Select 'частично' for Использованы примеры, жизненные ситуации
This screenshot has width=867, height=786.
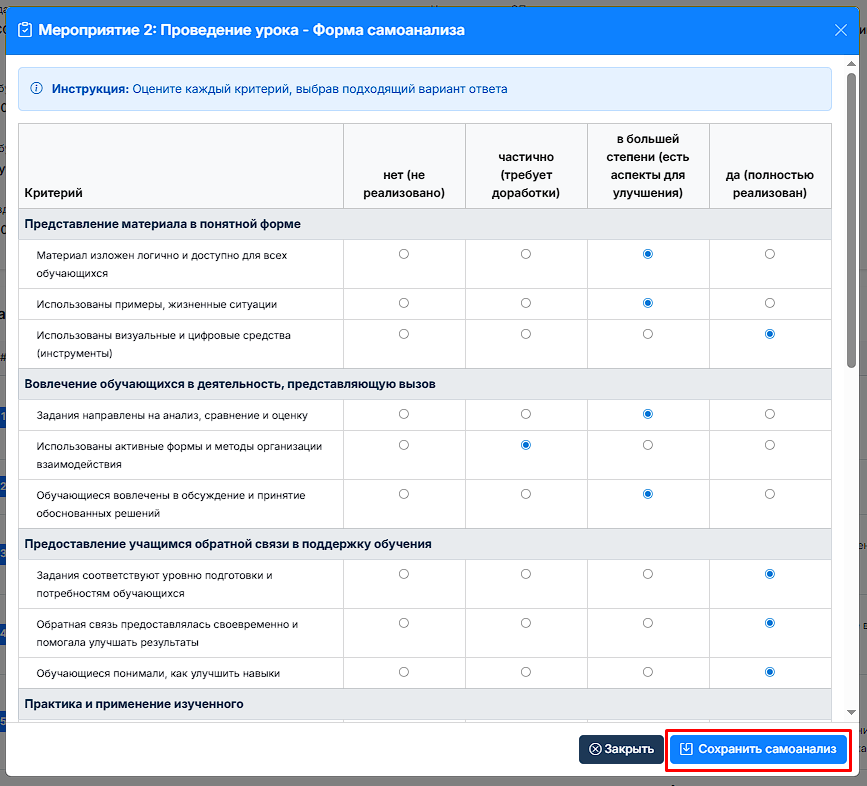click(526, 303)
